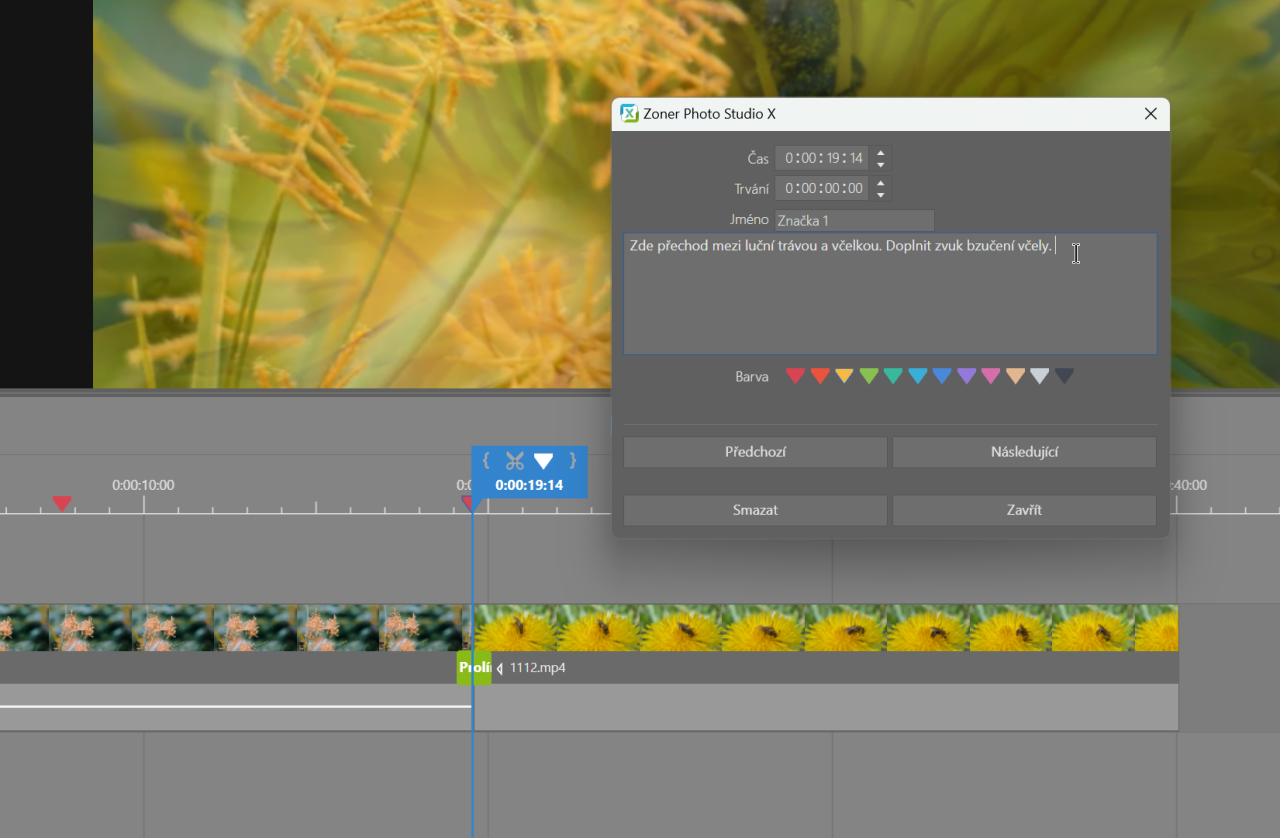The width and height of the screenshot is (1280, 838).
Task: Select the 1112.mp4 clip label
Action: pyautogui.click(x=538, y=668)
